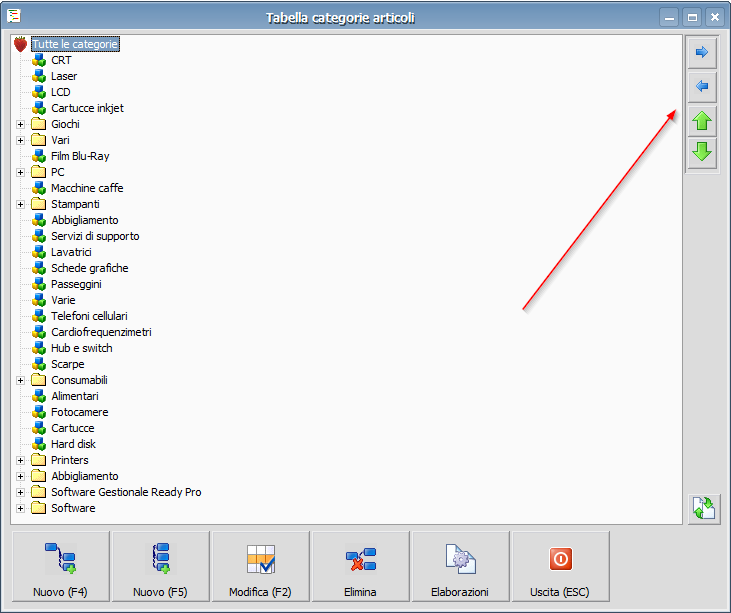Viewport: 731px width, 613px height.
Task: Click the Consumabili folder icon
Action: (39, 380)
